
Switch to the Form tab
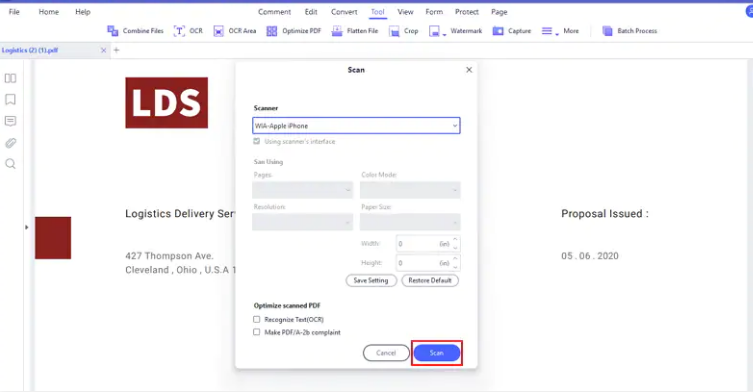click(x=434, y=12)
